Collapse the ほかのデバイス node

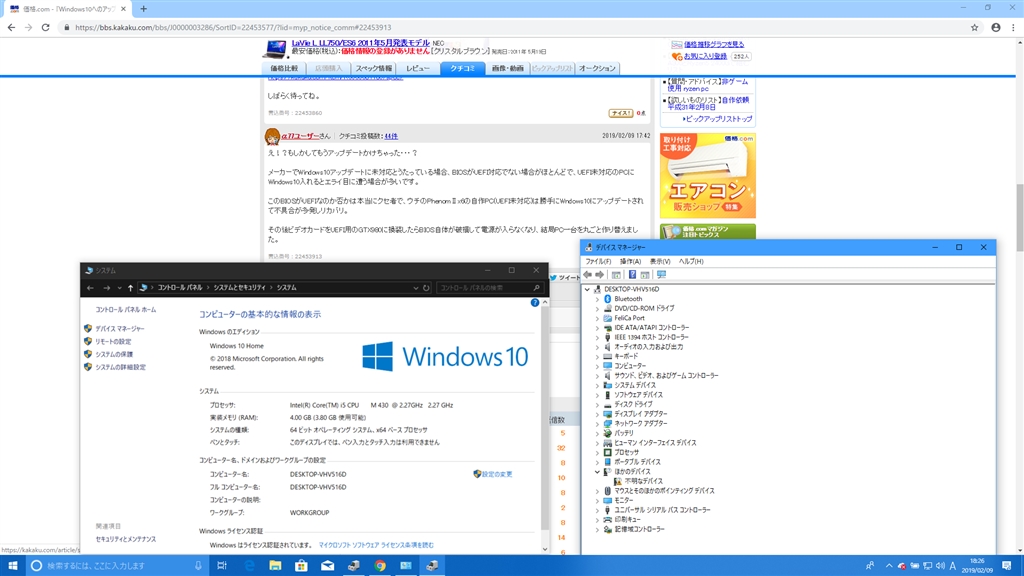pyautogui.click(x=597, y=472)
